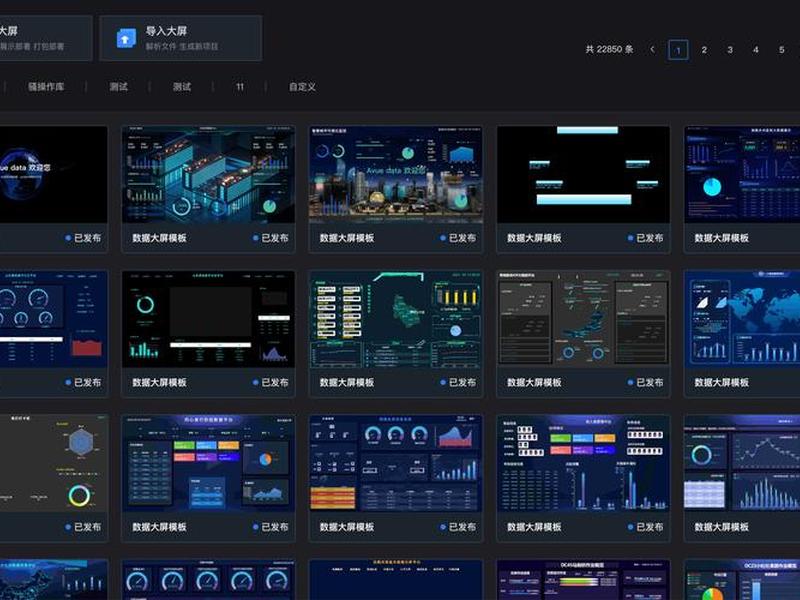Select the black thumbnail with light-blue bars
This screenshot has height=600, width=800.
click(583, 174)
